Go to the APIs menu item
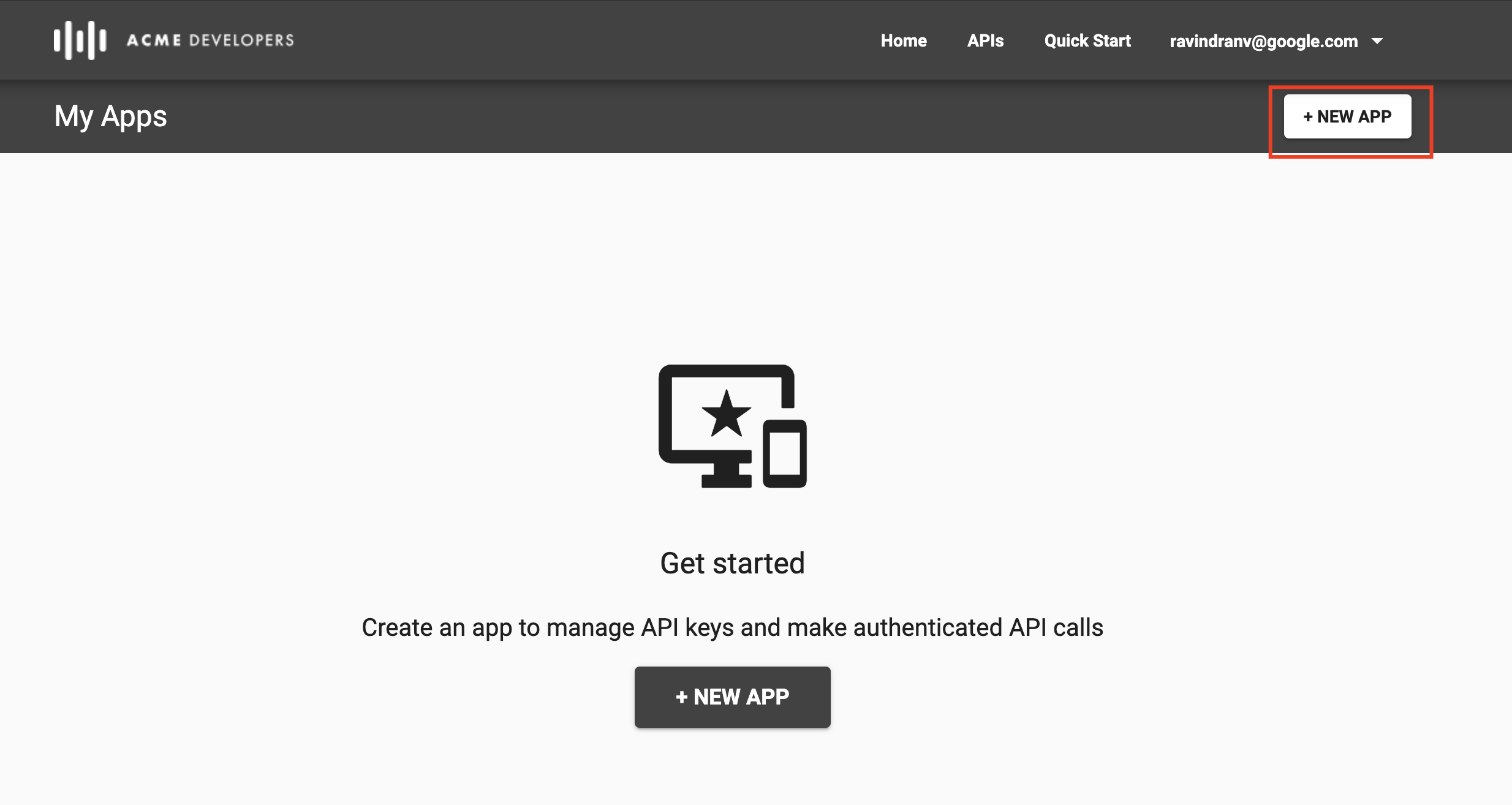 point(985,41)
